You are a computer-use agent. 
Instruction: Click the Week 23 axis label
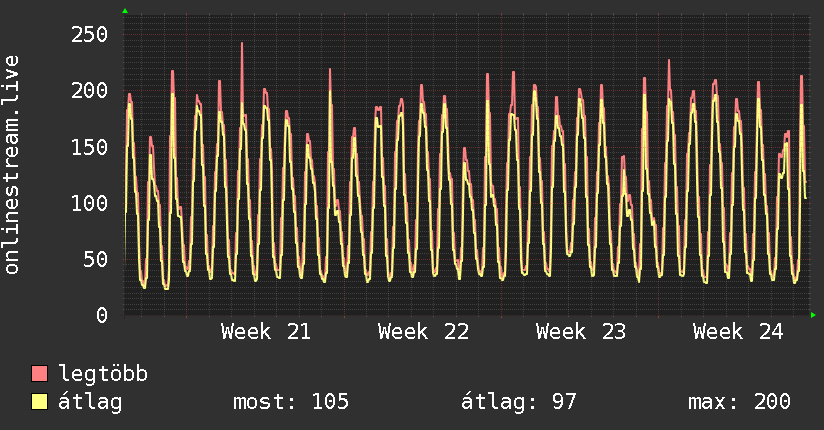click(581, 332)
